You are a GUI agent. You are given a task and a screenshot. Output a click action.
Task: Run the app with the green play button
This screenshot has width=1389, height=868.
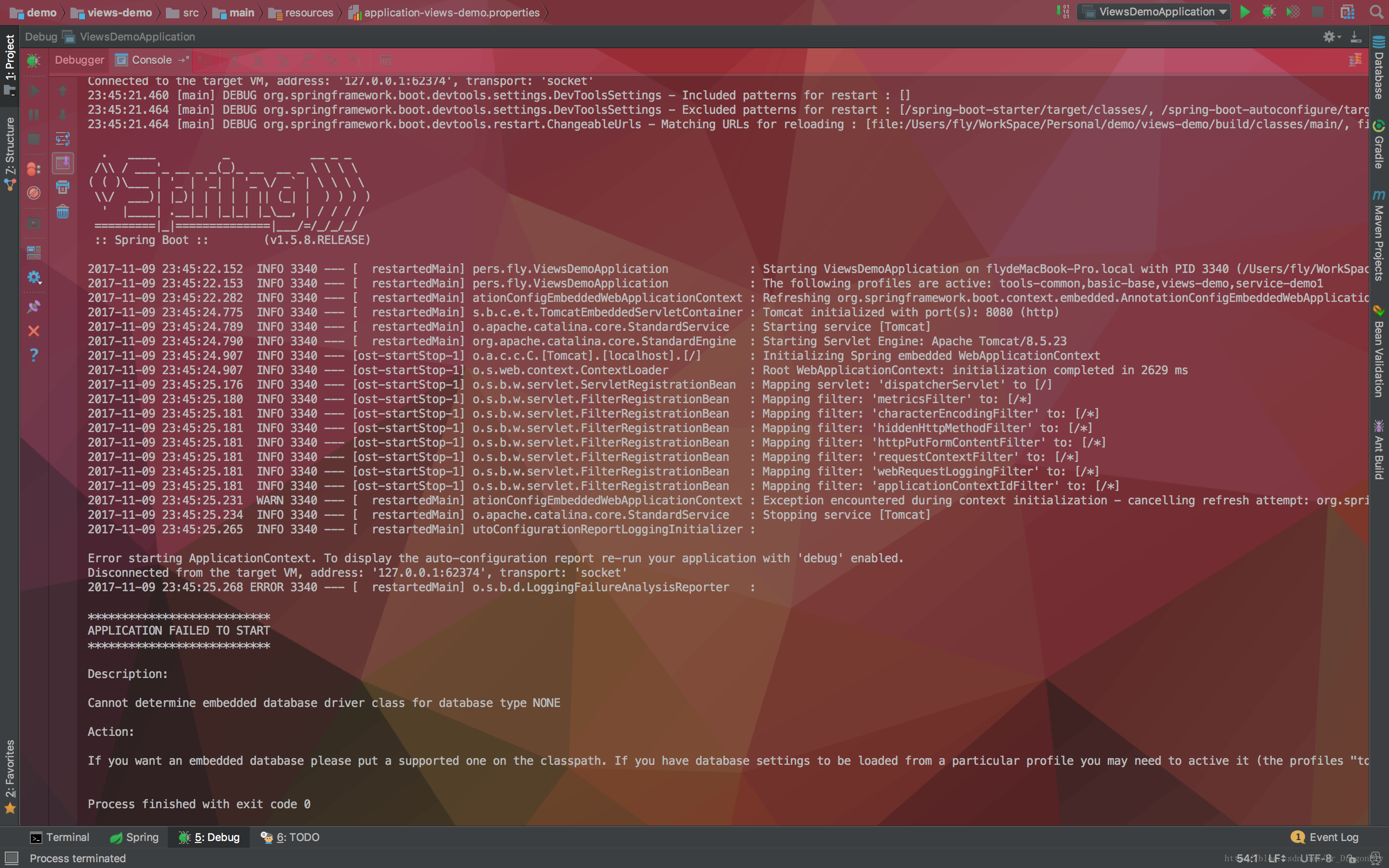point(1245,12)
